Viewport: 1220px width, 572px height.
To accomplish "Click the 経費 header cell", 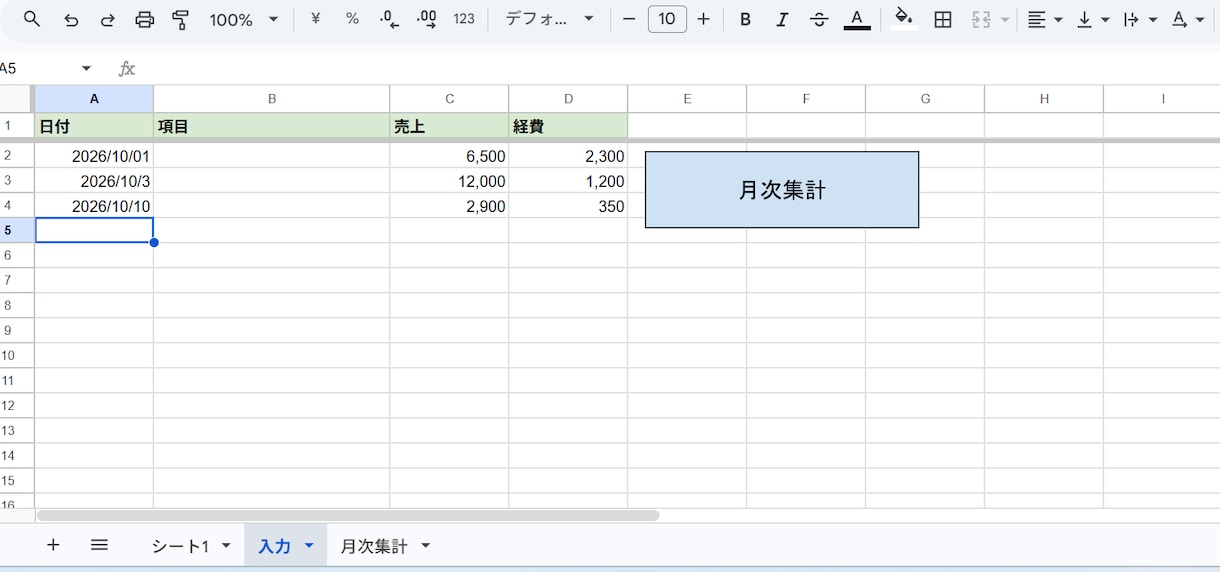I will point(568,126).
